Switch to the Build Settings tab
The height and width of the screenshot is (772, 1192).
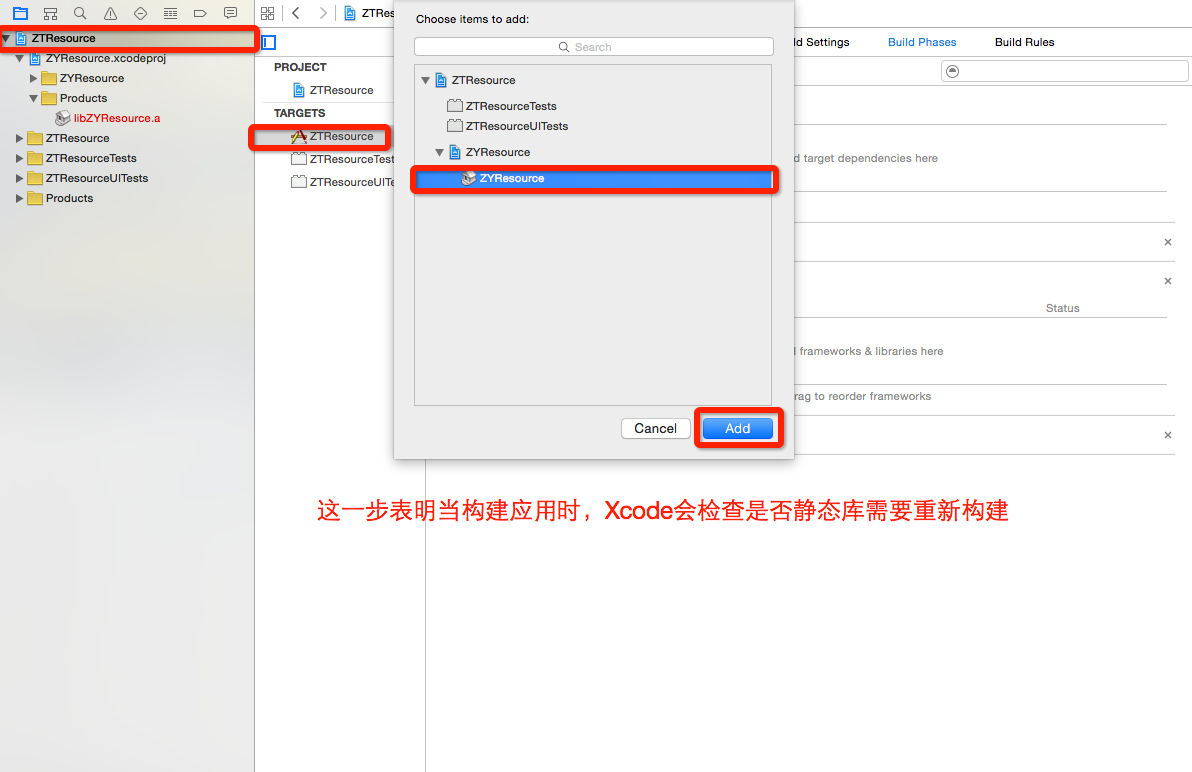click(x=820, y=43)
